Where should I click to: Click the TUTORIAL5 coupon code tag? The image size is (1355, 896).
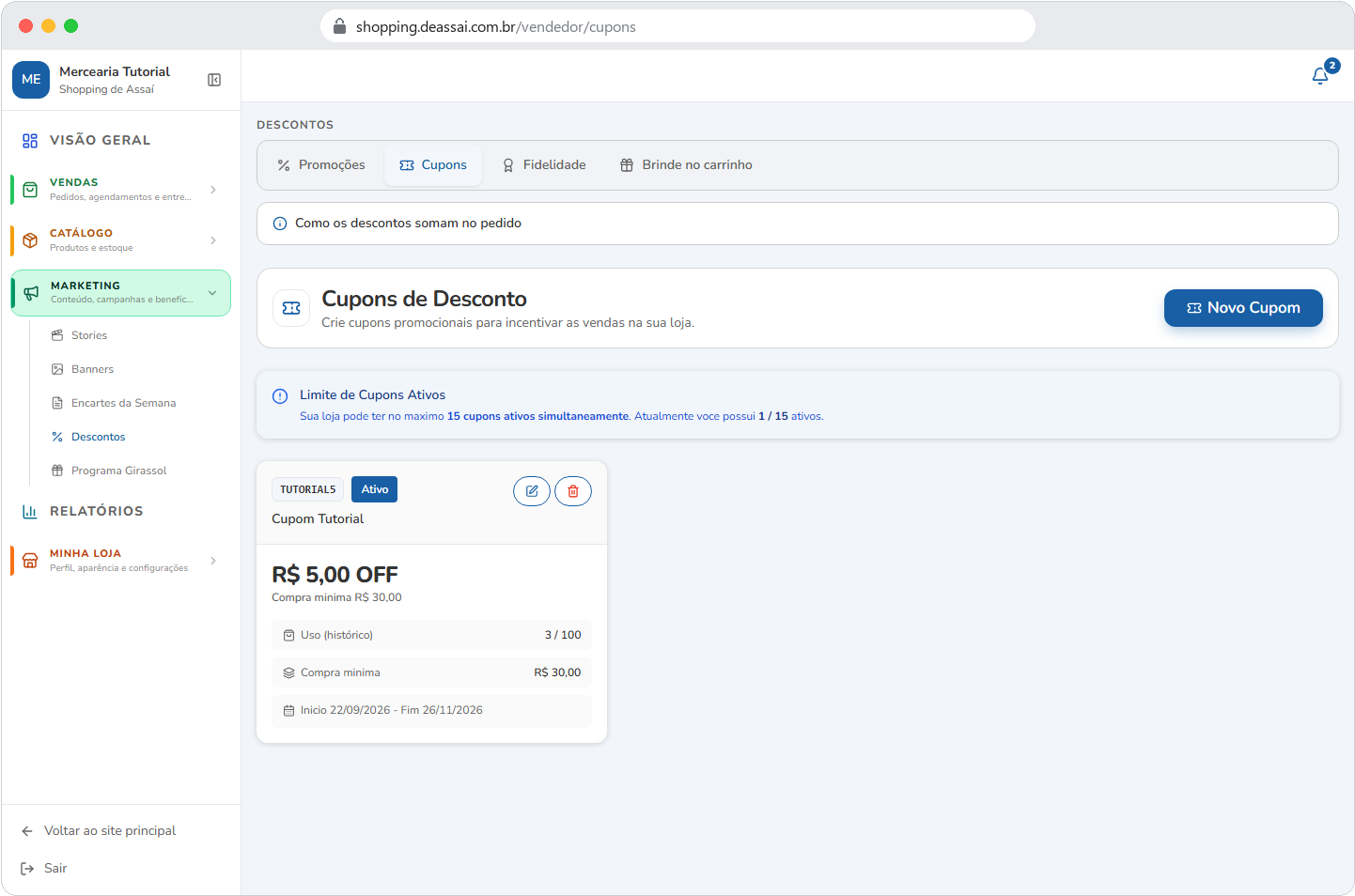tap(308, 489)
